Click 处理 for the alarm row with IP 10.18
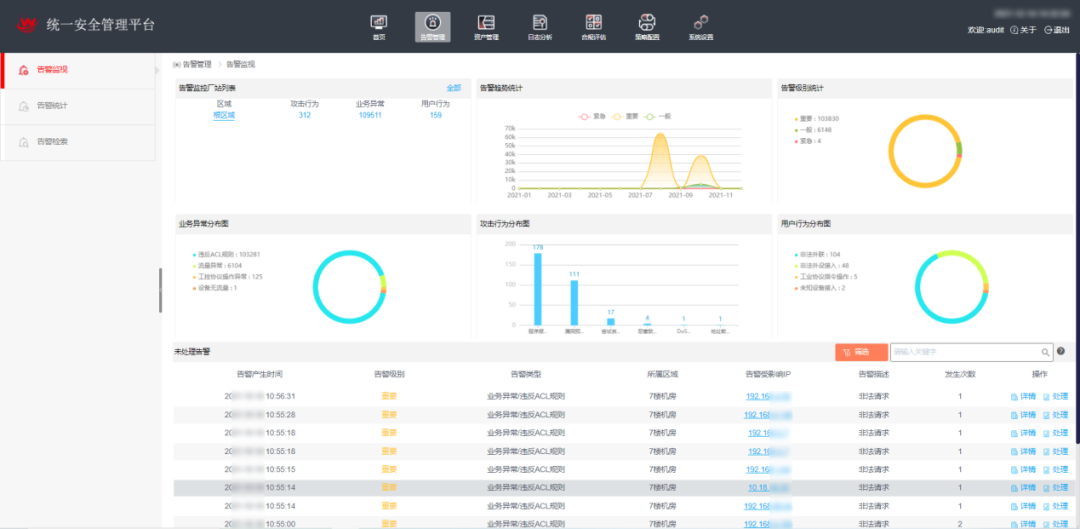Screen dimensions: 1080x529 tap(1056, 488)
